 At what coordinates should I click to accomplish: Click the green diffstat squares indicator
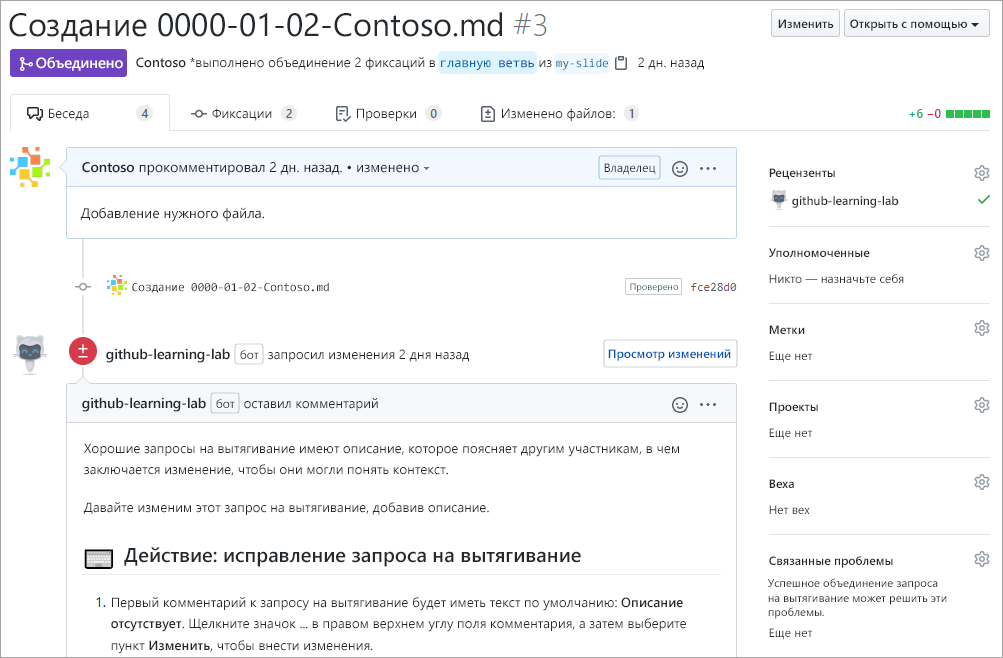[x=968, y=114]
